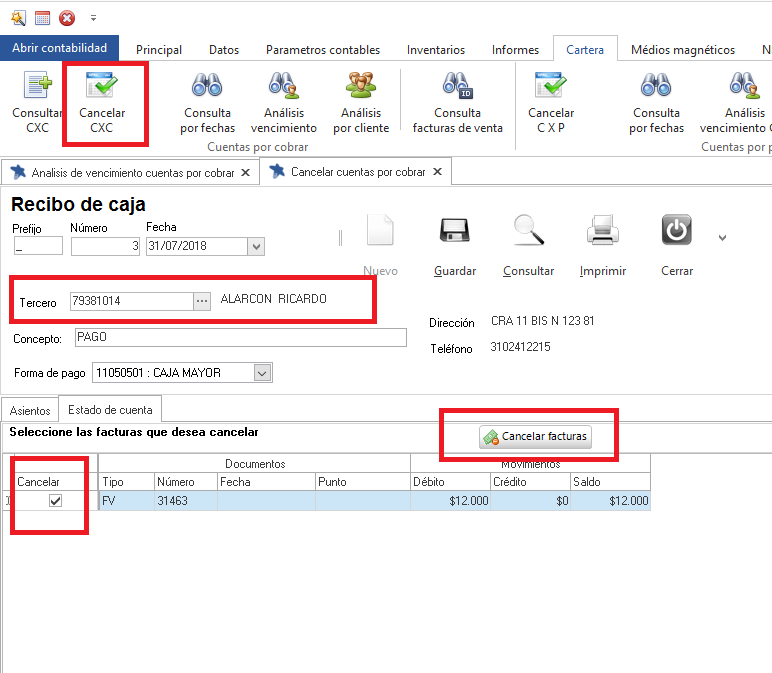
Task: Open the Forma de pago dropdown
Action: click(262, 373)
